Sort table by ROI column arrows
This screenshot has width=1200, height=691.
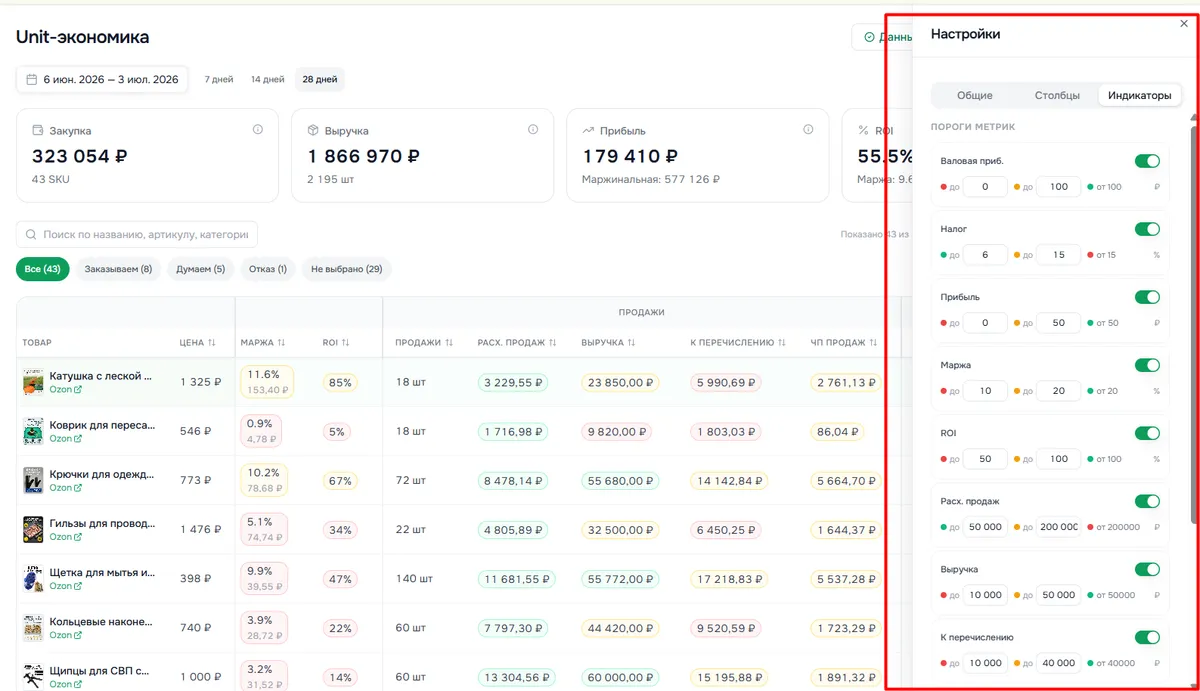tap(345, 343)
